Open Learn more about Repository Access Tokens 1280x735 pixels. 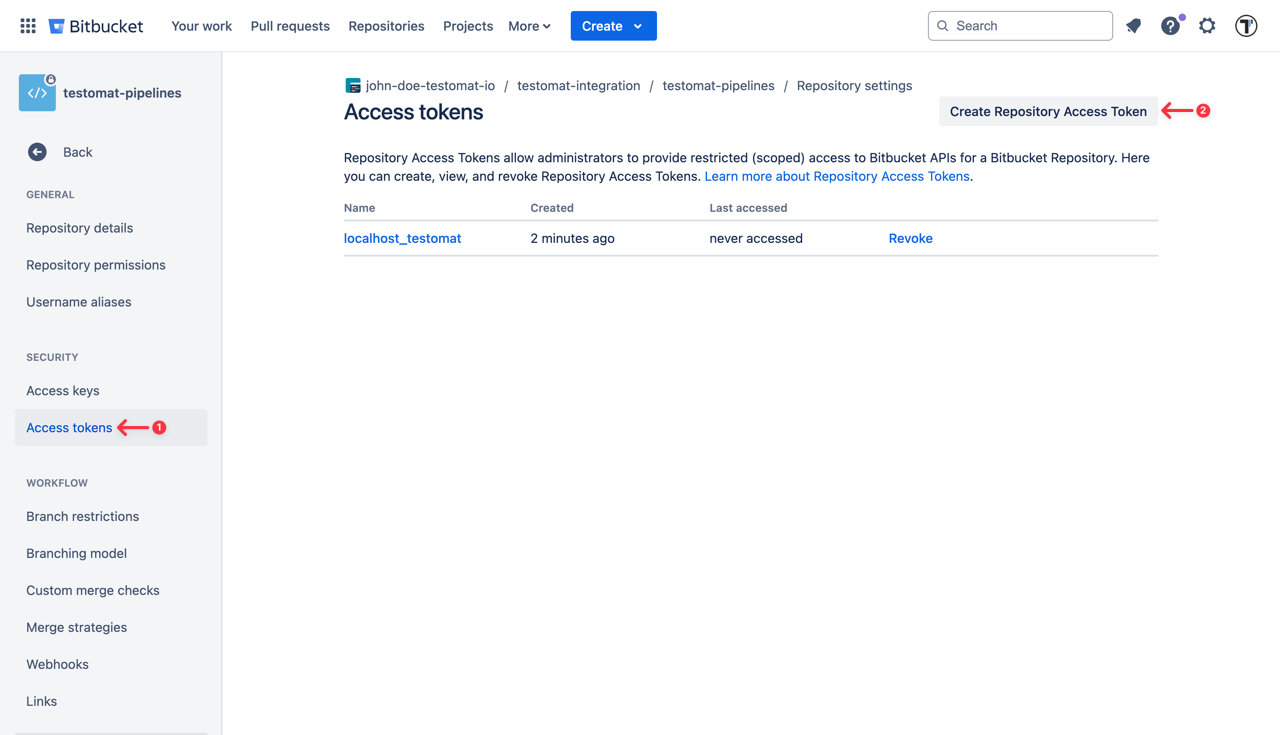(837, 176)
